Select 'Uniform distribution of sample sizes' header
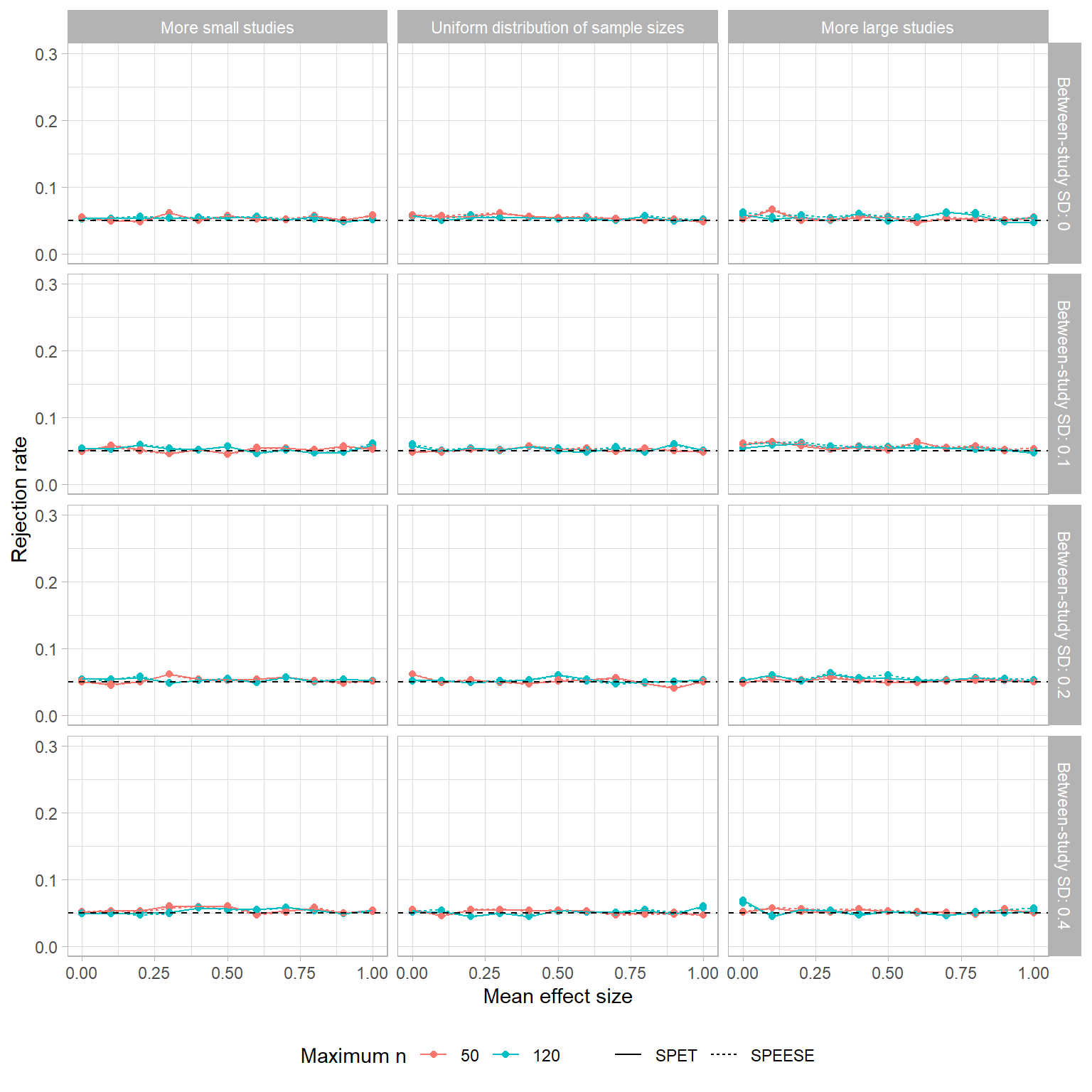Viewport: 1092px width, 1092px height. [557, 28]
